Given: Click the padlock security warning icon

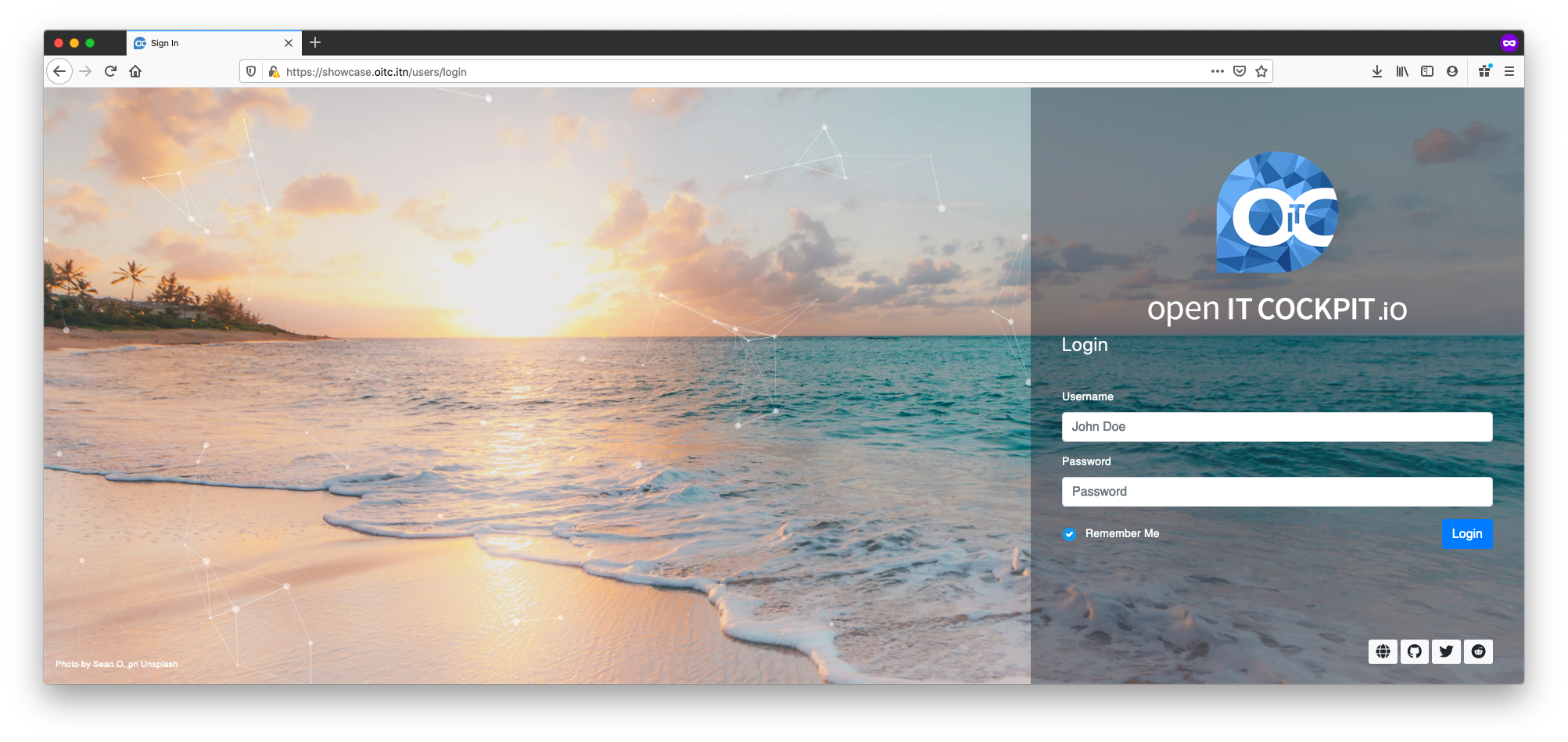Looking at the screenshot, I should 274,71.
